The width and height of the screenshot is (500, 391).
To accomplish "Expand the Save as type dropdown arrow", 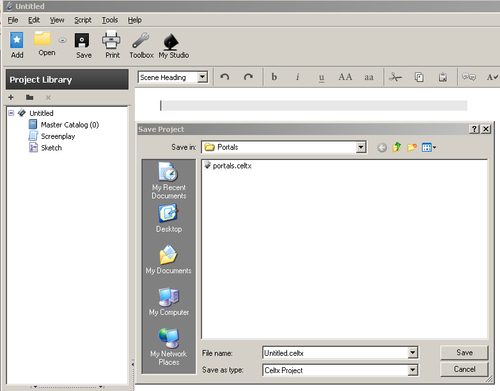I will [x=413, y=370].
